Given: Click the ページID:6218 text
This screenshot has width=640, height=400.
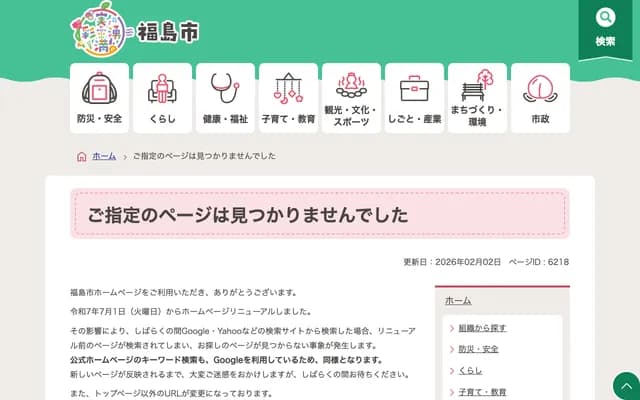Looking at the screenshot, I should point(539,262).
